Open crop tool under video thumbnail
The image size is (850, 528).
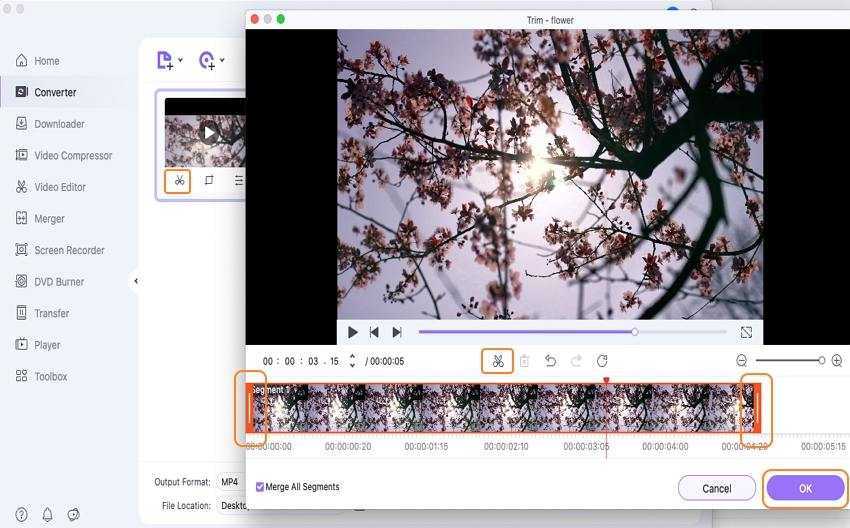209,181
